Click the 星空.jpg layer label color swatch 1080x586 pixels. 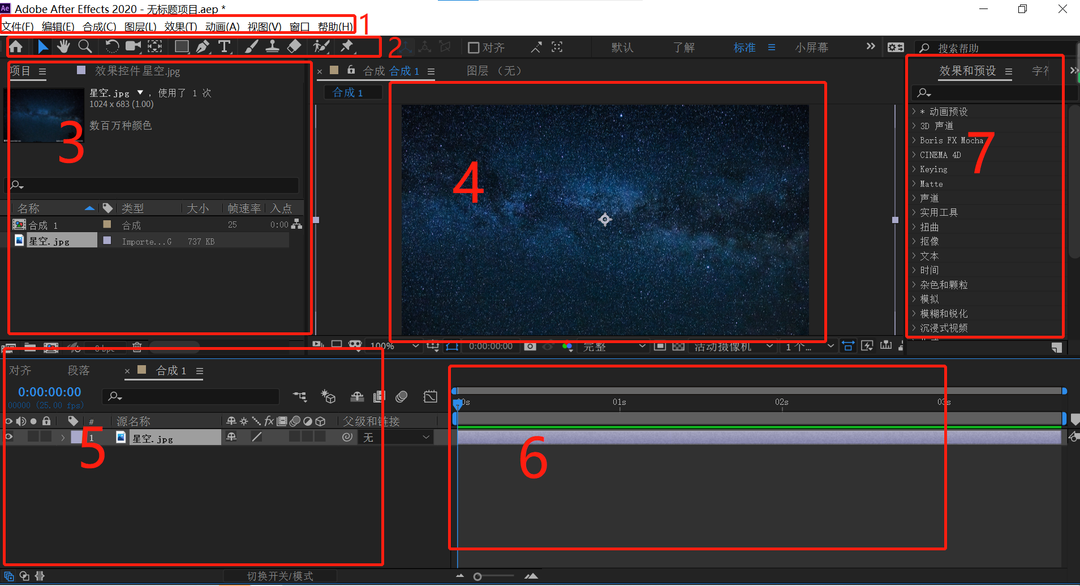click(x=77, y=438)
